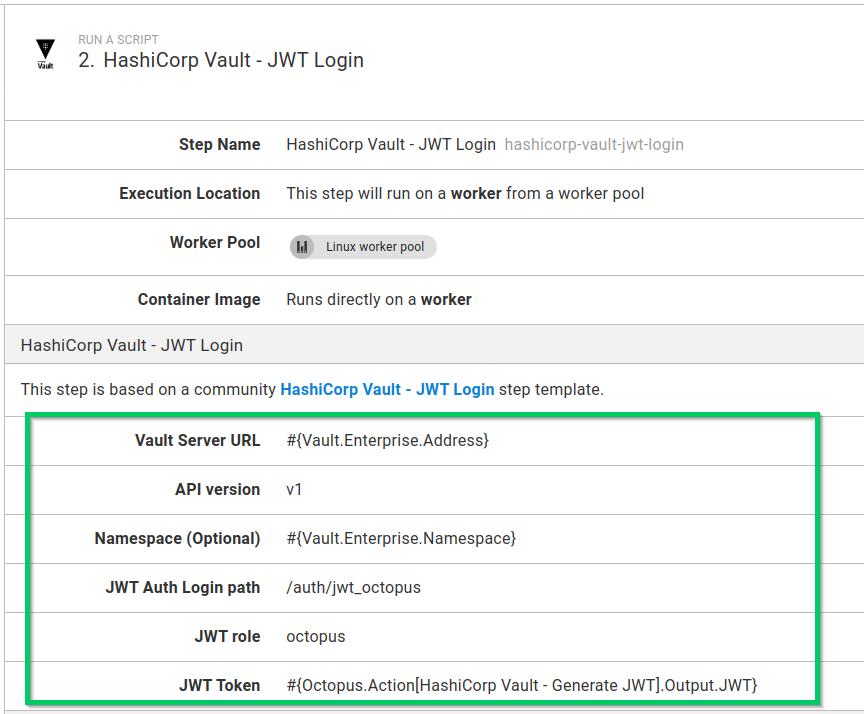Click the API version value v1
This screenshot has height=714, width=864.
pyautogui.click(x=294, y=489)
